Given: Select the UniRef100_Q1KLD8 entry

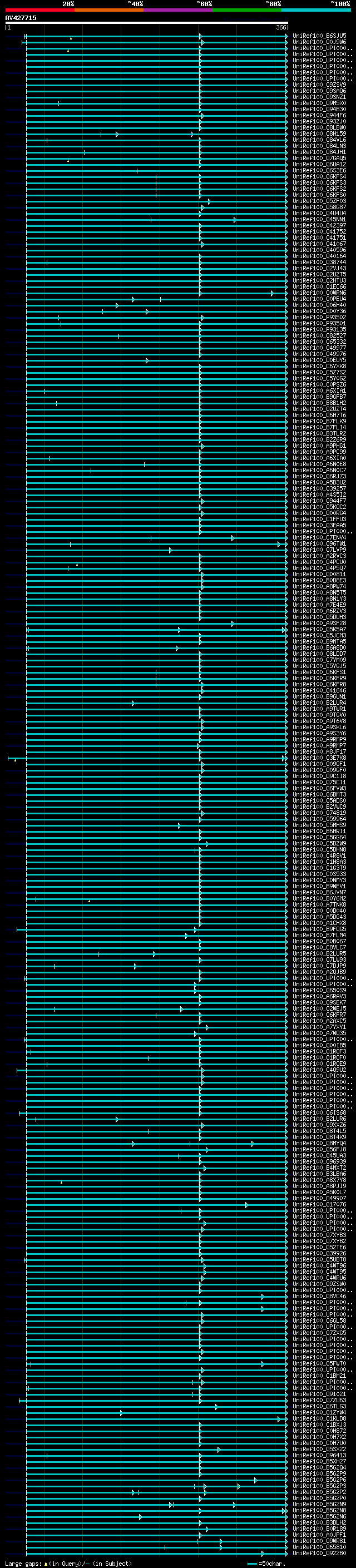Looking at the screenshot, I should (319, 1418).
